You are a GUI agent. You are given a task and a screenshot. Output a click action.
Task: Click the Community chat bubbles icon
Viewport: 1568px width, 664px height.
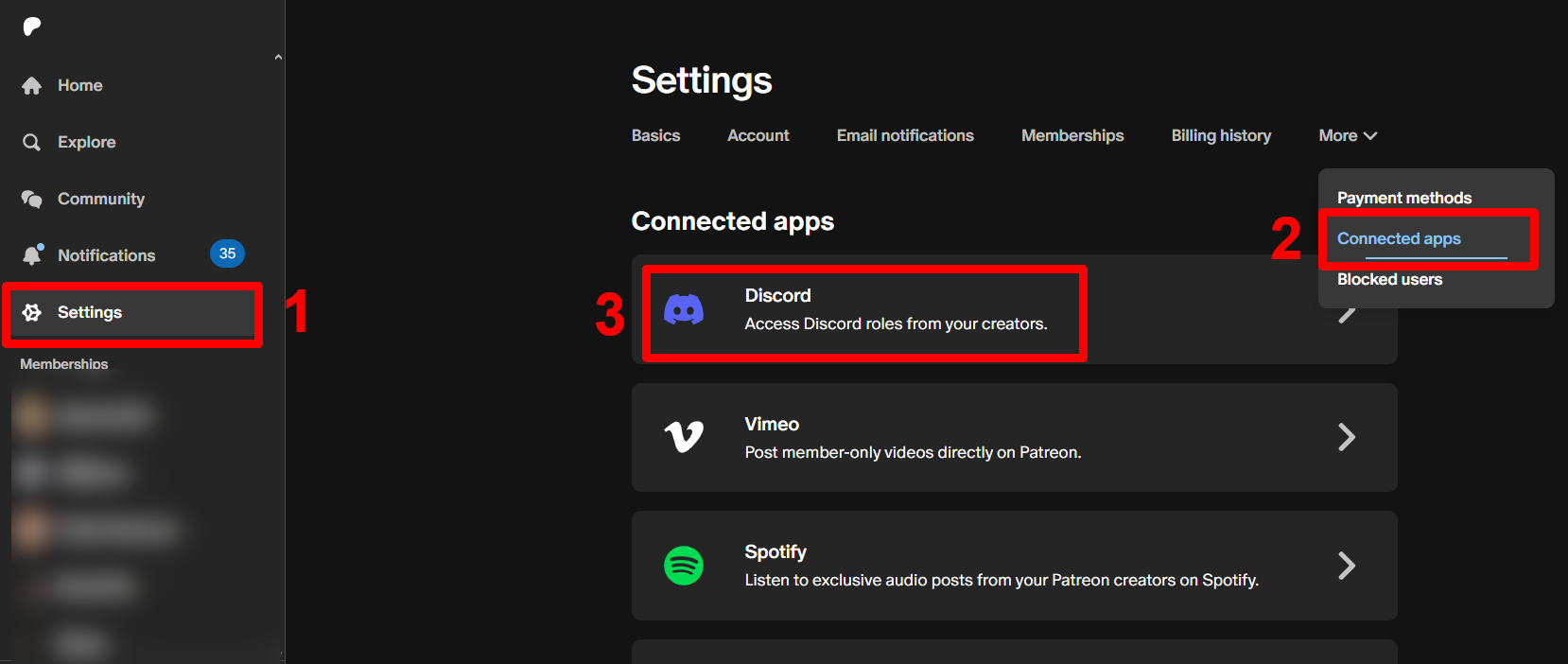coord(32,200)
